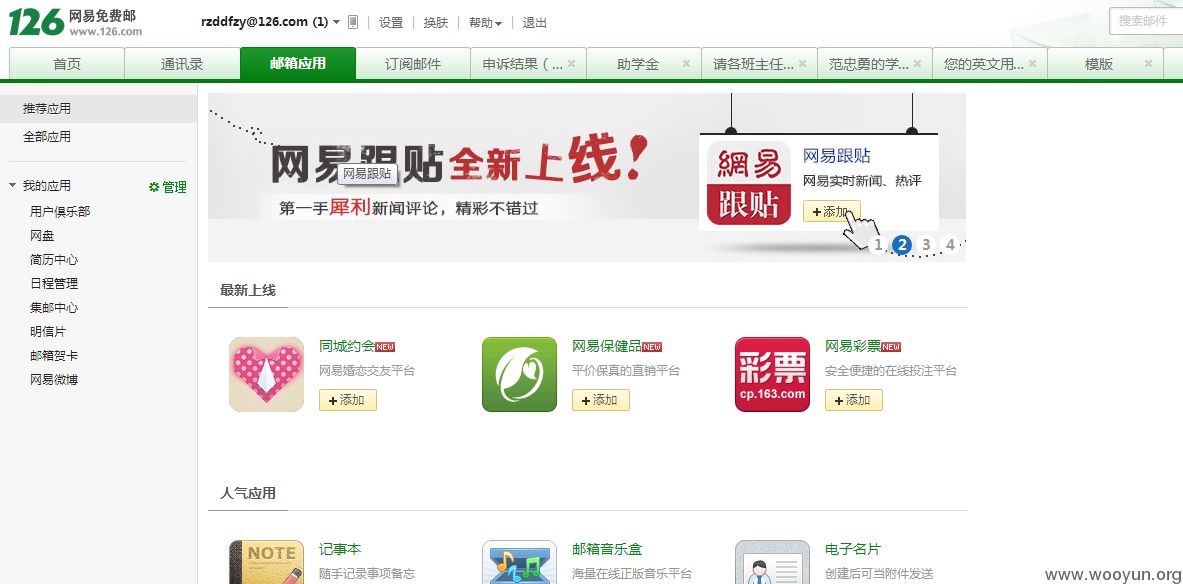The image size is (1183, 584).
Task: Switch to the 首页 tab
Action: (66, 64)
